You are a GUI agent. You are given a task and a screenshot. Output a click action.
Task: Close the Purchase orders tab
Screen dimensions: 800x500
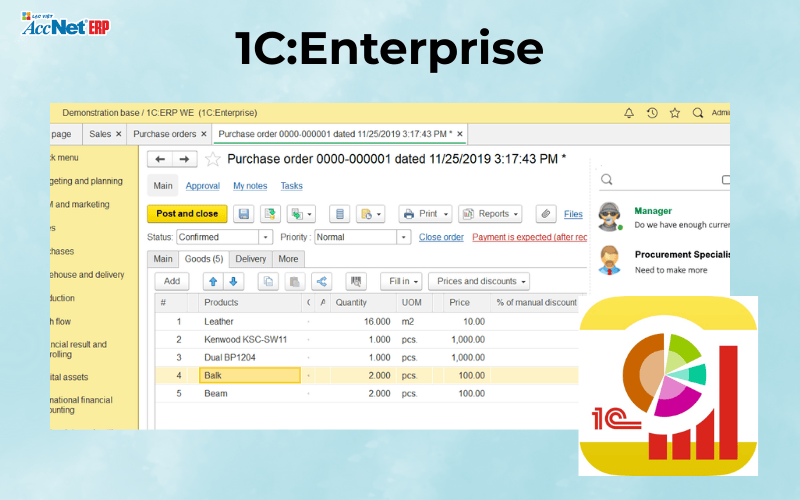coord(204,134)
